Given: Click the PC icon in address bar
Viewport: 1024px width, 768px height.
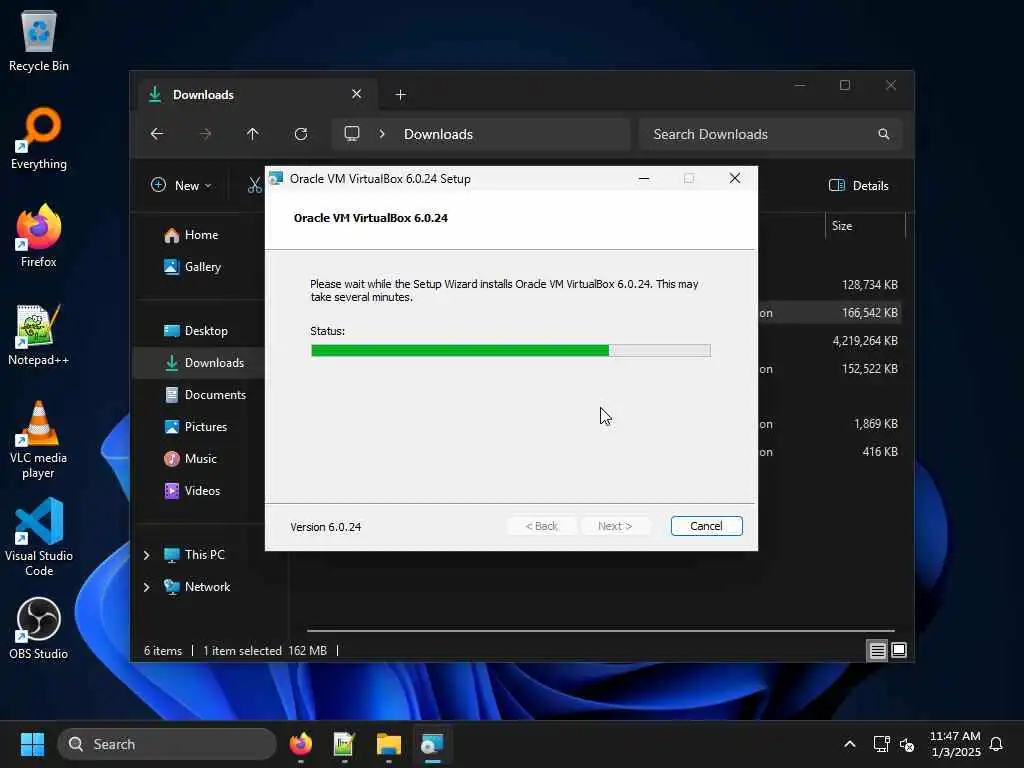Looking at the screenshot, I should [352, 134].
